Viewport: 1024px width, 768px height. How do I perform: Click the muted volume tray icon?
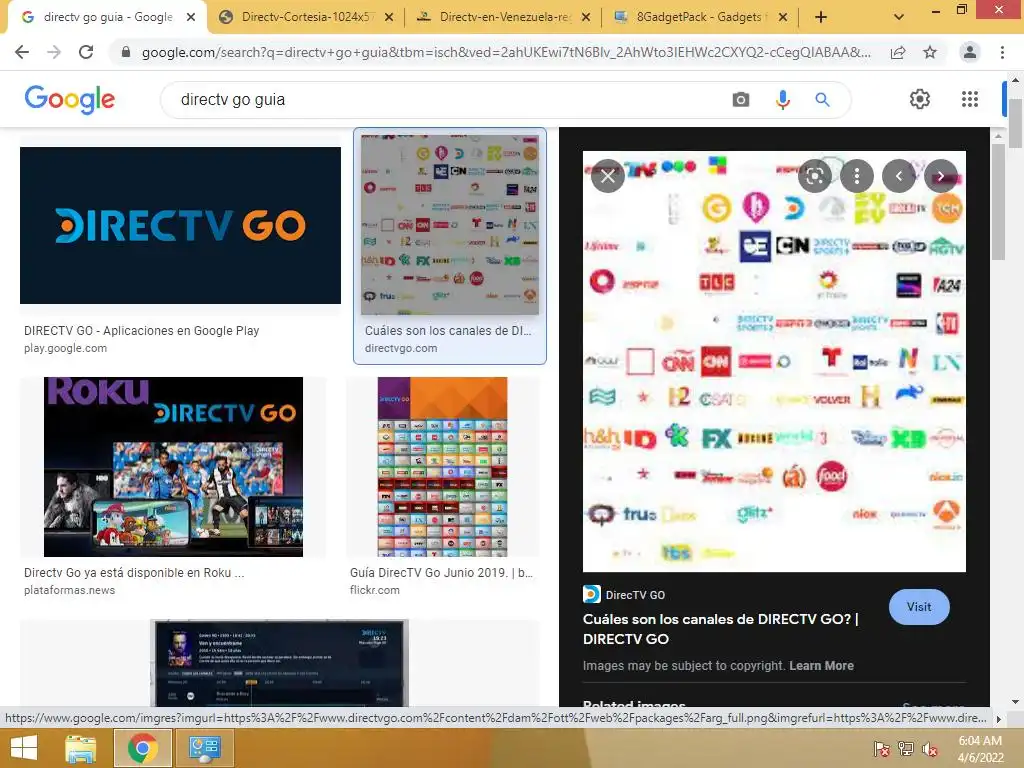(x=930, y=749)
